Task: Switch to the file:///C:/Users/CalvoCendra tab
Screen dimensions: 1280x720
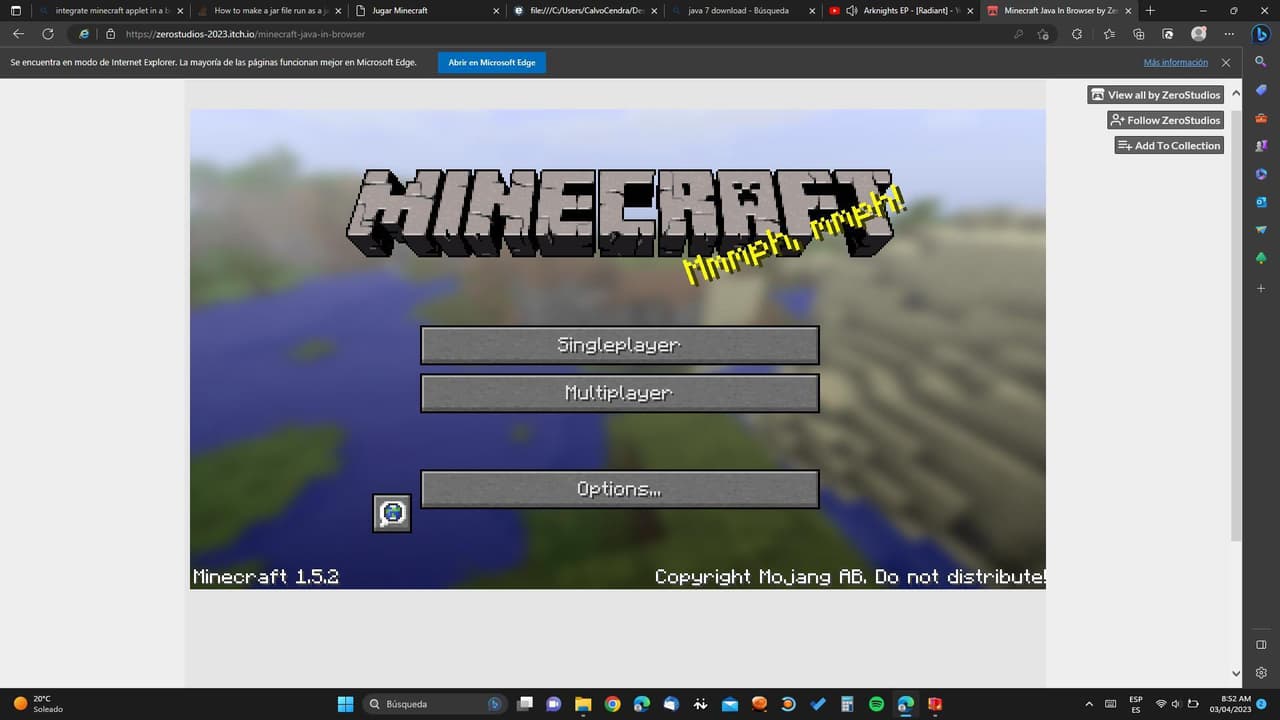Action: [x=585, y=10]
